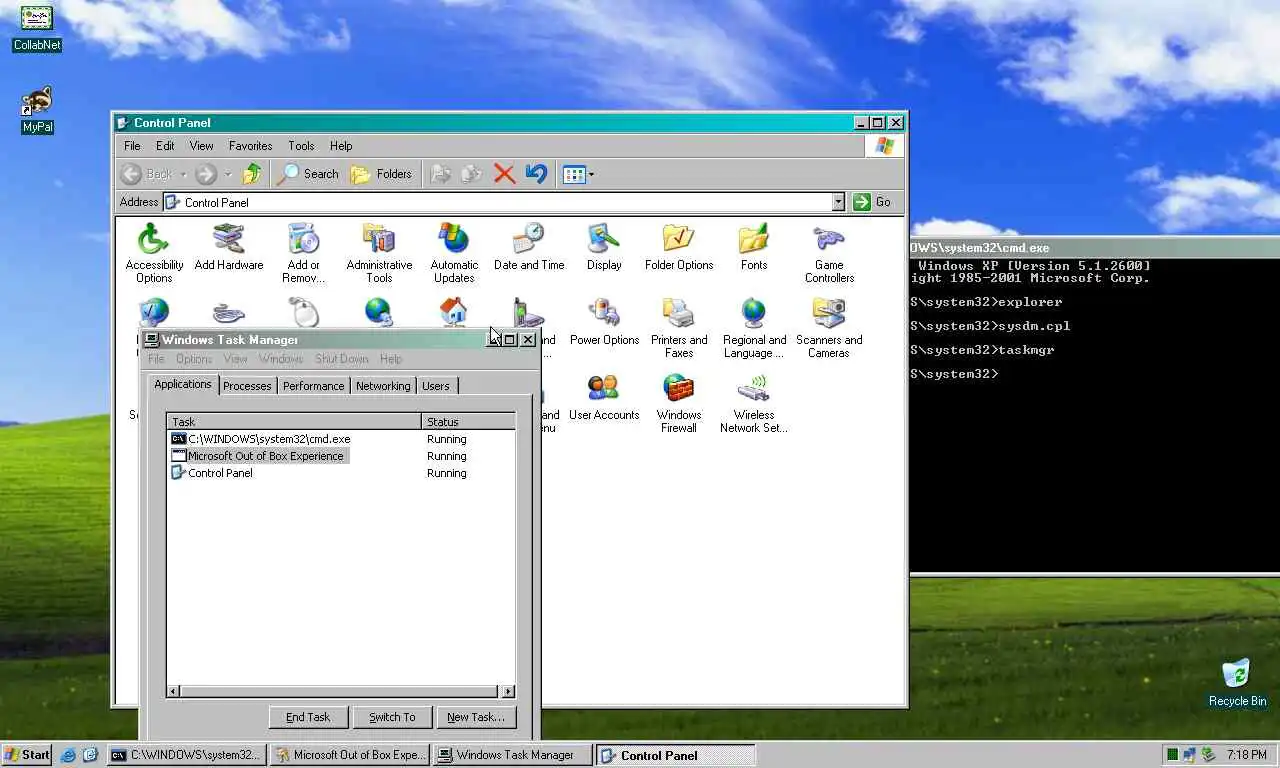Open Wireless Network Setup wizard
Viewport: 1280px width, 768px height.
(x=754, y=402)
